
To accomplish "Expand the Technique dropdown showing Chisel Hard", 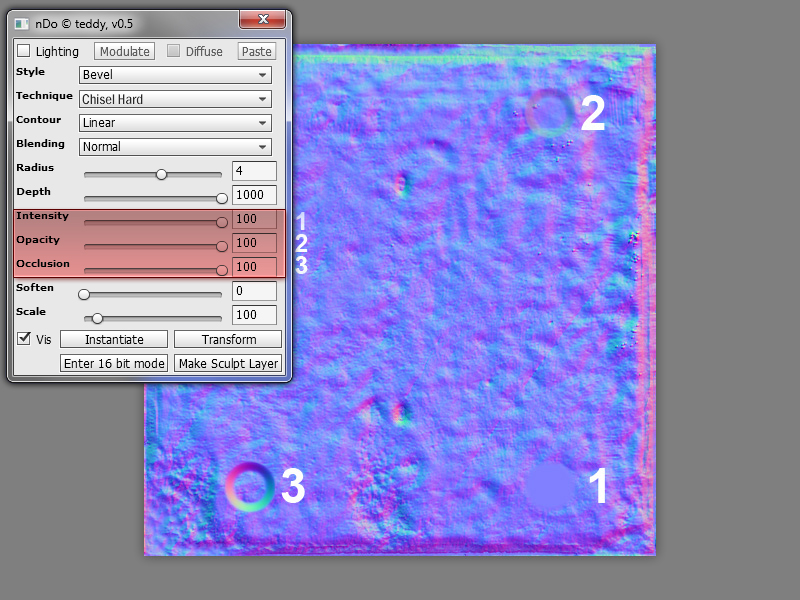I will 175,99.
